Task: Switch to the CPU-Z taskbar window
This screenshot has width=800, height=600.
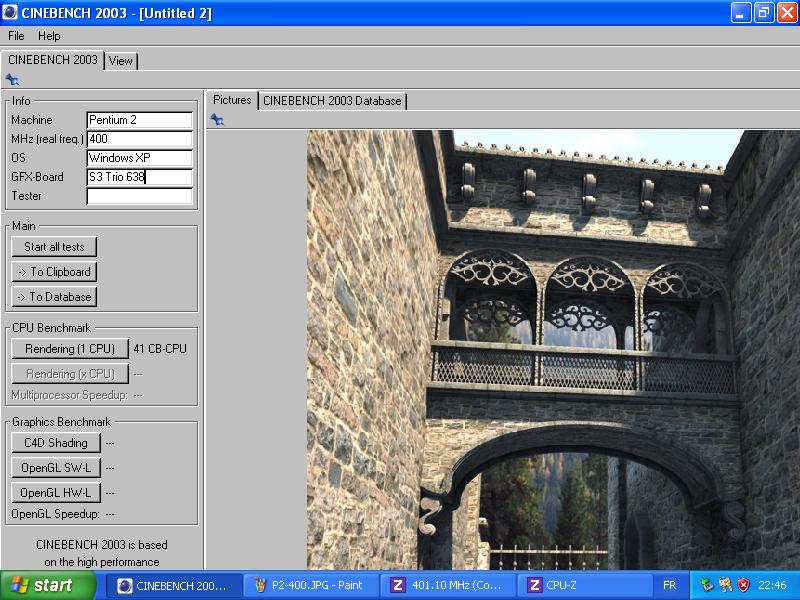Action: tap(584, 586)
